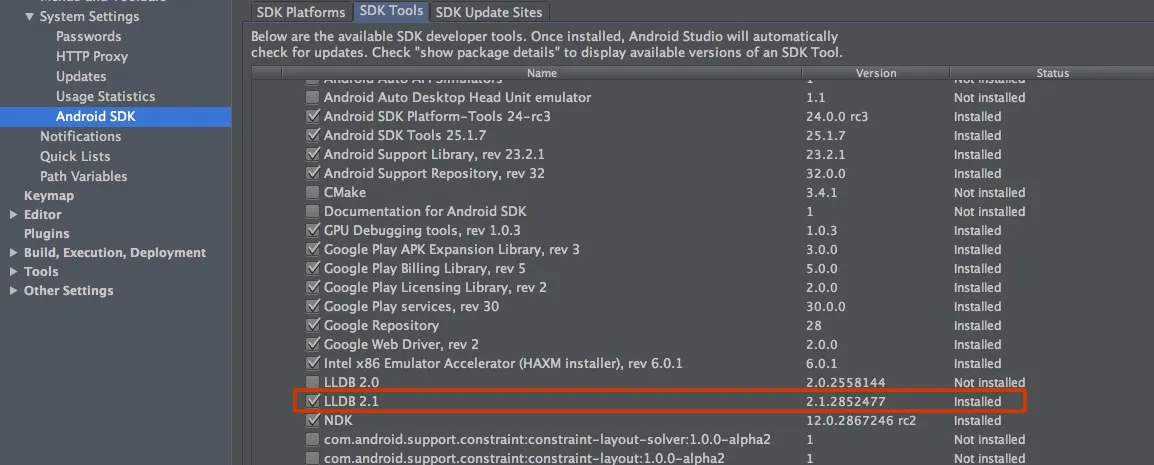Click Google Repository version 28 cell
This screenshot has width=1154, height=465.
[813, 325]
